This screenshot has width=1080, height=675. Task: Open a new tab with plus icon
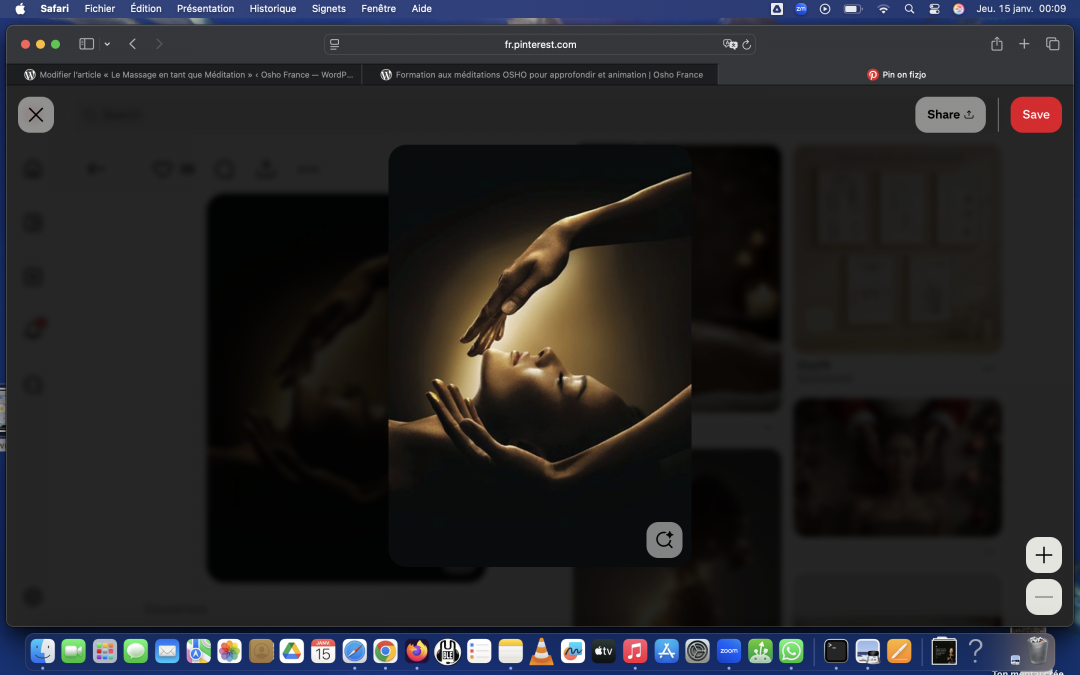(1024, 44)
